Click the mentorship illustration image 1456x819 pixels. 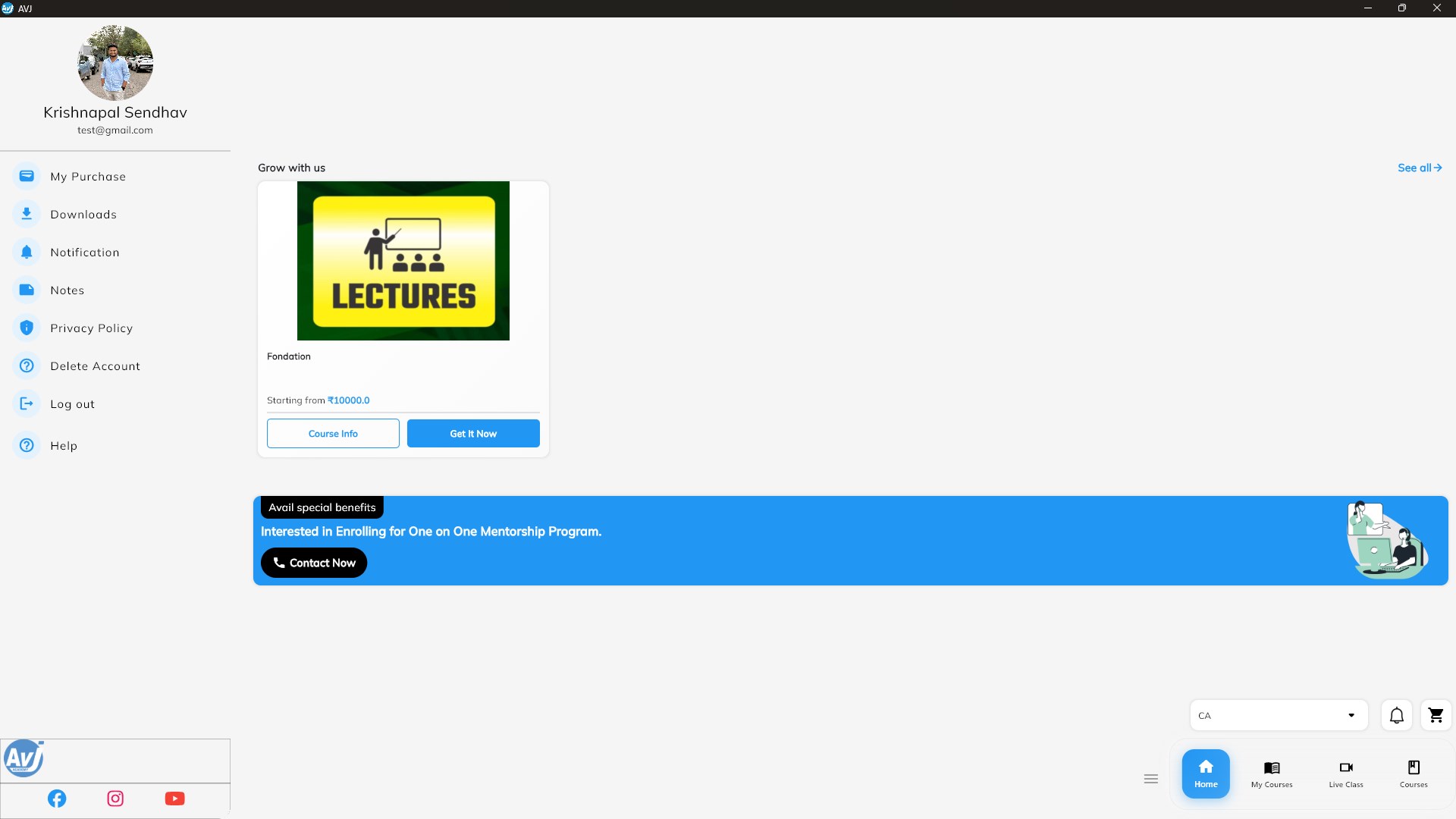coord(1387,540)
